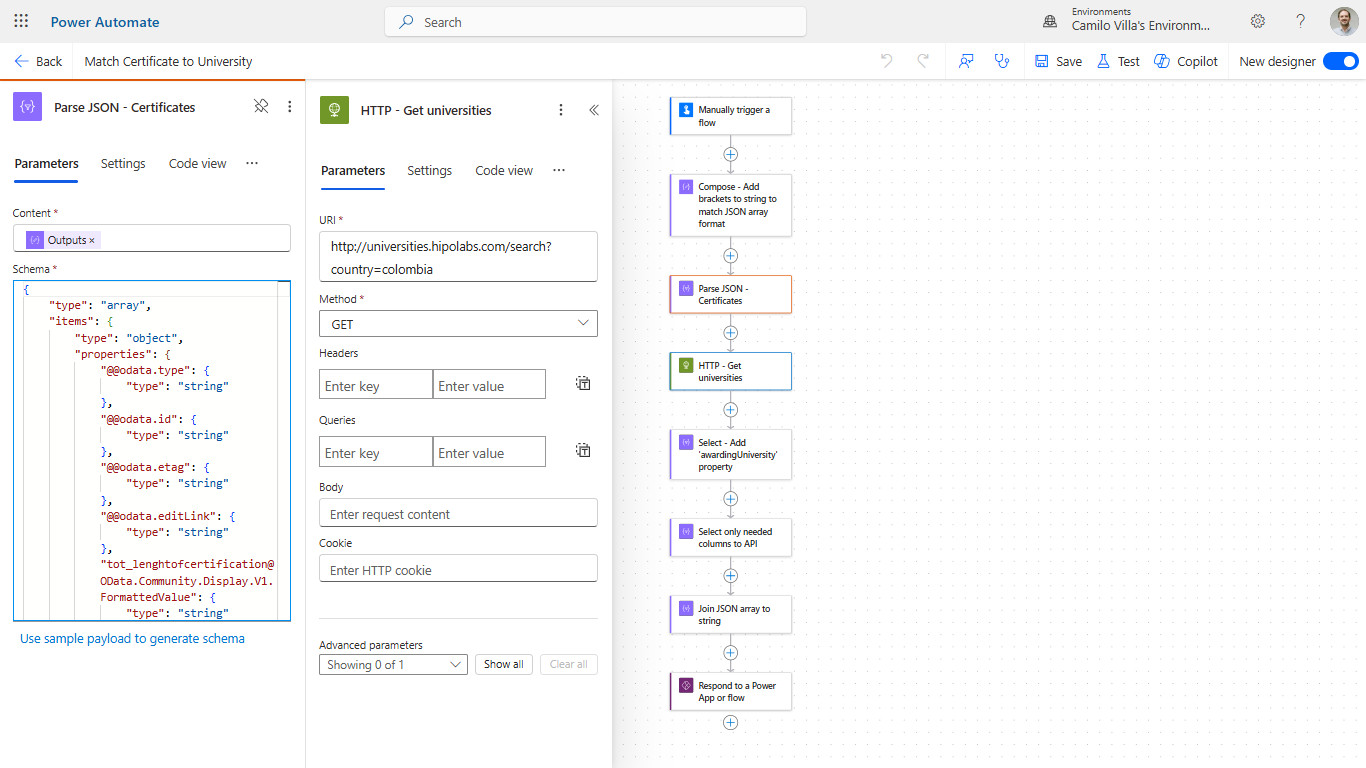The image size is (1366, 768).
Task: Open the Flow checker stethoscope icon
Action: (1001, 61)
